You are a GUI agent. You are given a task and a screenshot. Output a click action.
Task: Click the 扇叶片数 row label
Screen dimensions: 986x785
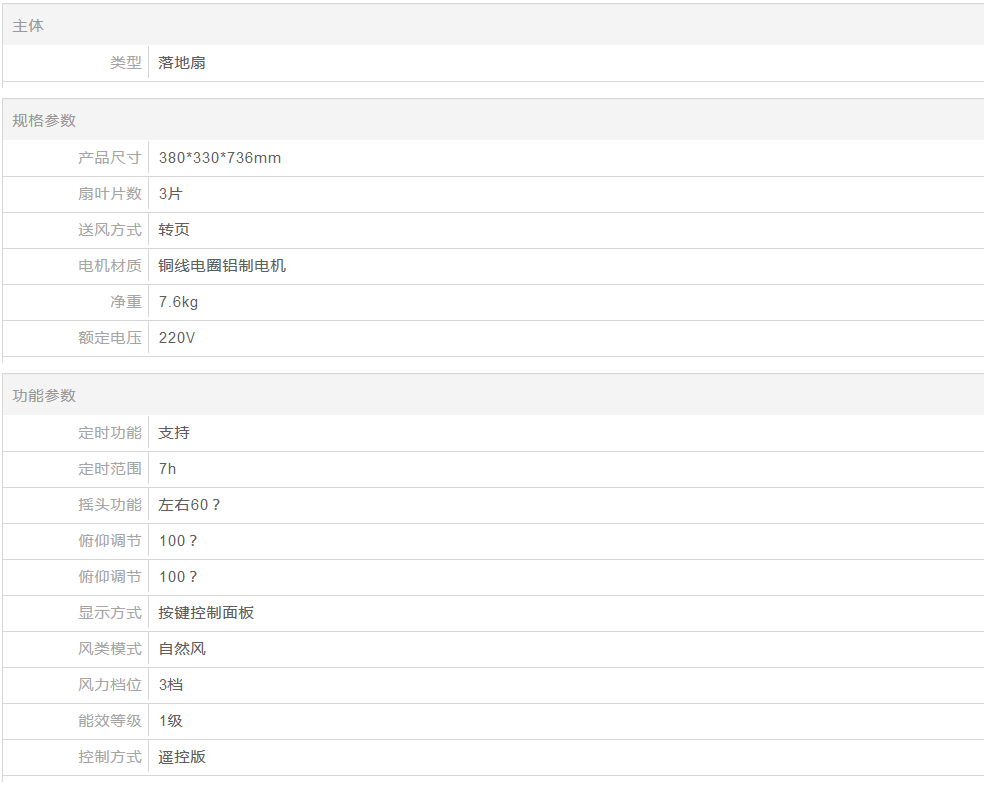(110, 194)
